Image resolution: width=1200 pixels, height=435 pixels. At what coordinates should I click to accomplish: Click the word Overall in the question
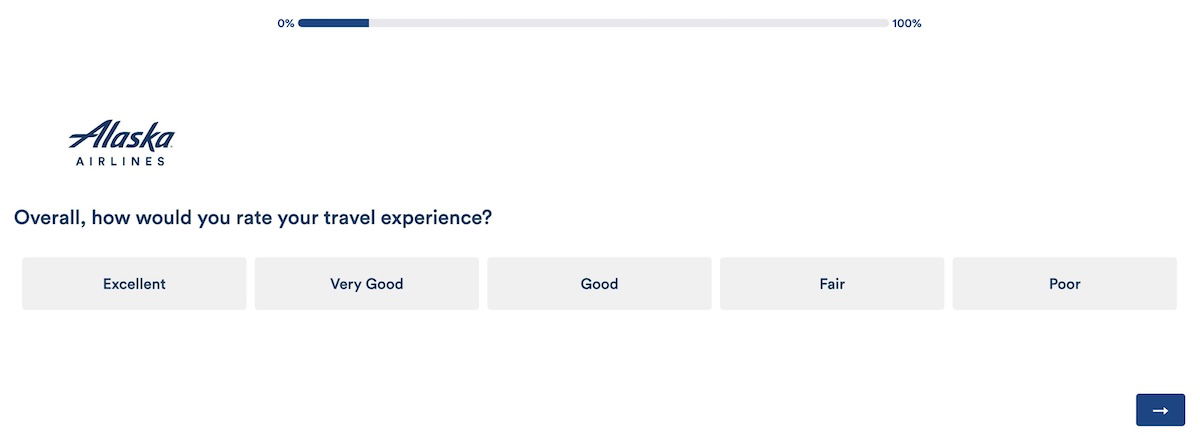[x=49, y=217]
